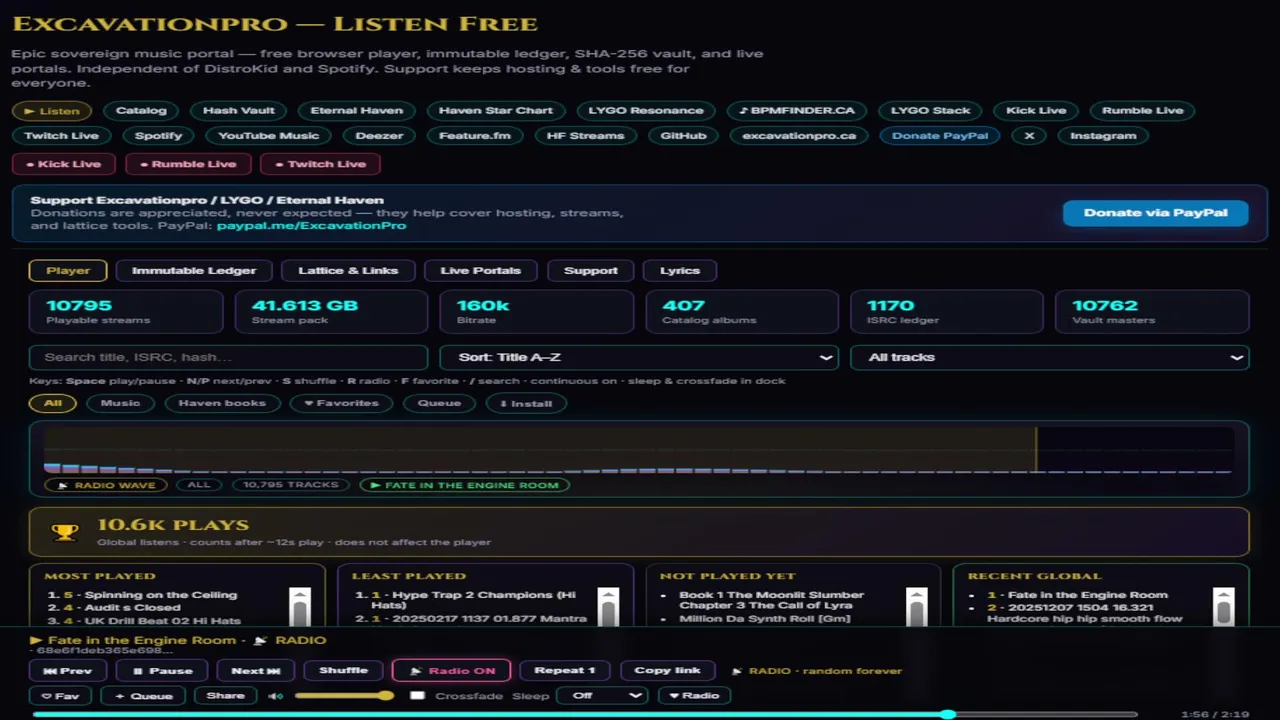Open the Catalog nav pill
The height and width of the screenshot is (720, 1280).
pos(141,111)
